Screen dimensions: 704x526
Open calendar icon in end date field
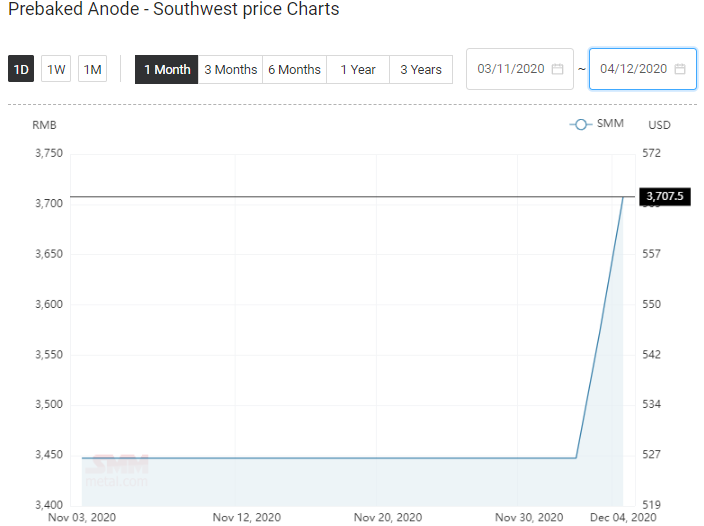[680, 69]
